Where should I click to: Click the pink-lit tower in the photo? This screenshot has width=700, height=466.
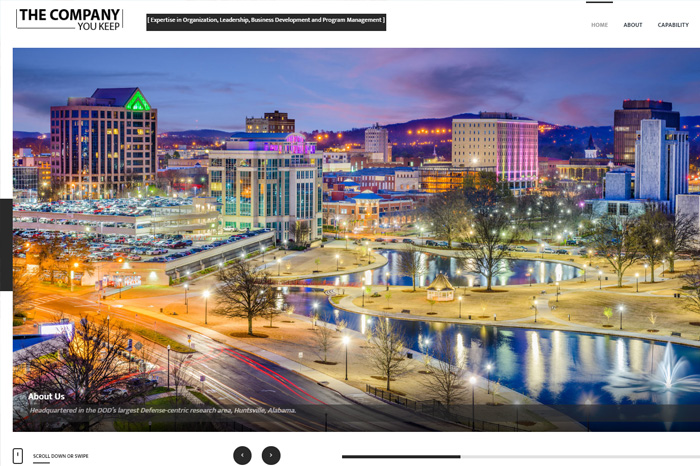click(x=517, y=150)
